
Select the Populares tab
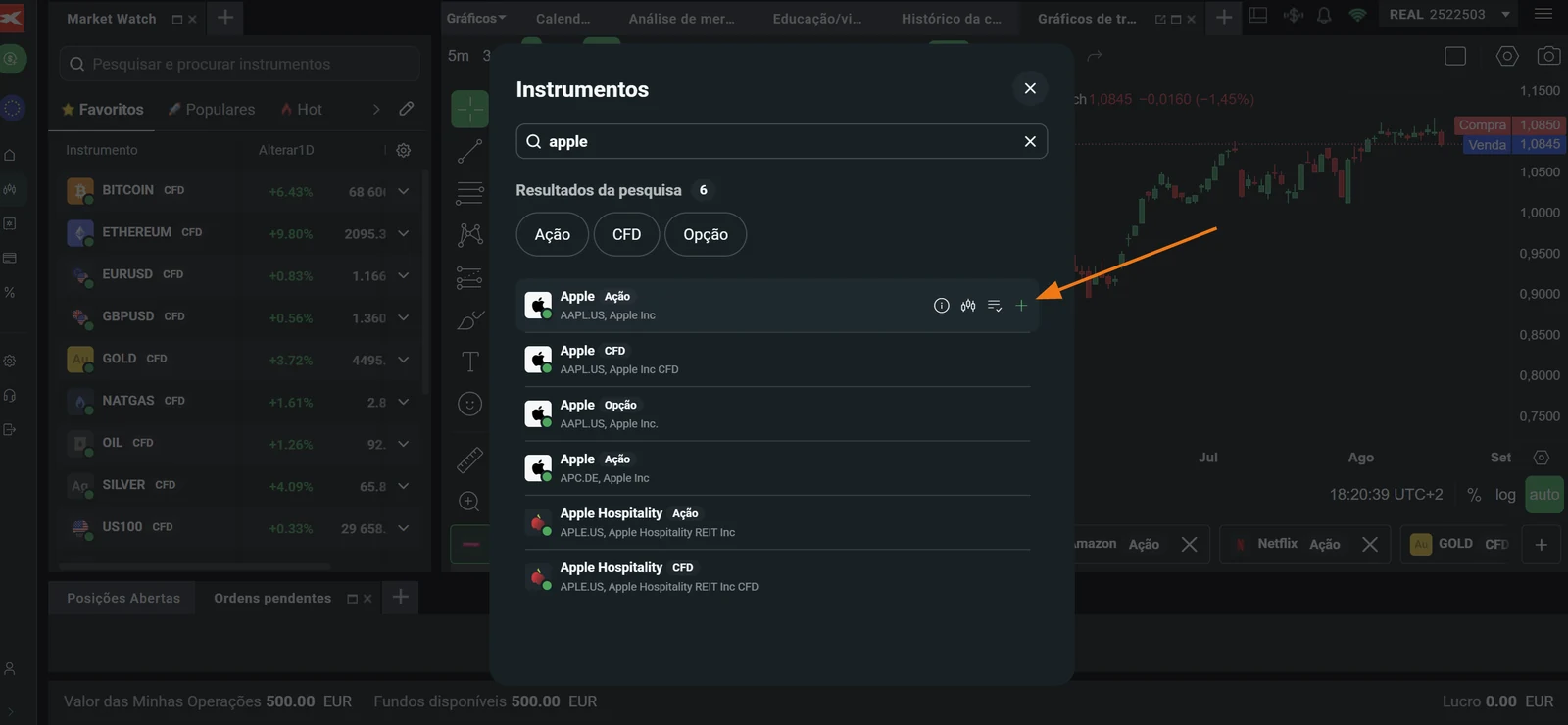[x=211, y=110]
